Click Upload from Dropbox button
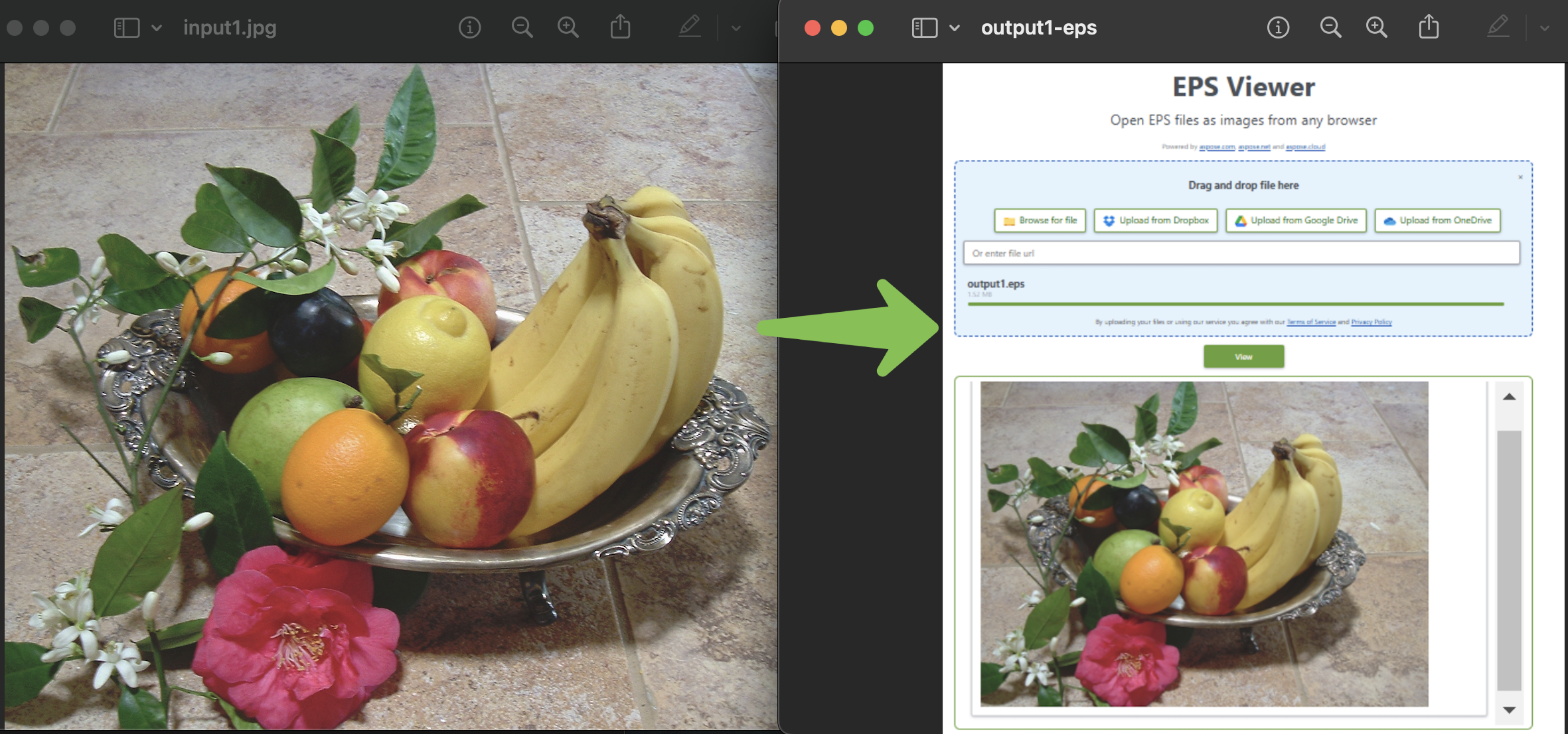1568x734 pixels. point(1155,220)
